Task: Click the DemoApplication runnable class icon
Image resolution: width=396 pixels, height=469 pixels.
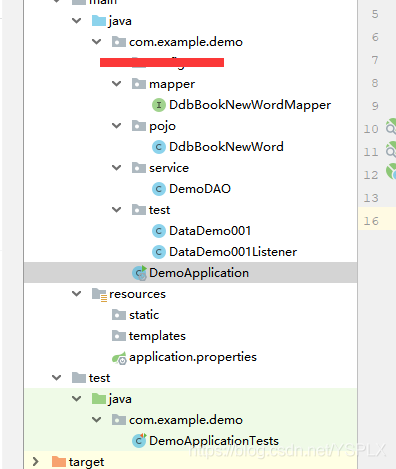Action: click(x=139, y=273)
